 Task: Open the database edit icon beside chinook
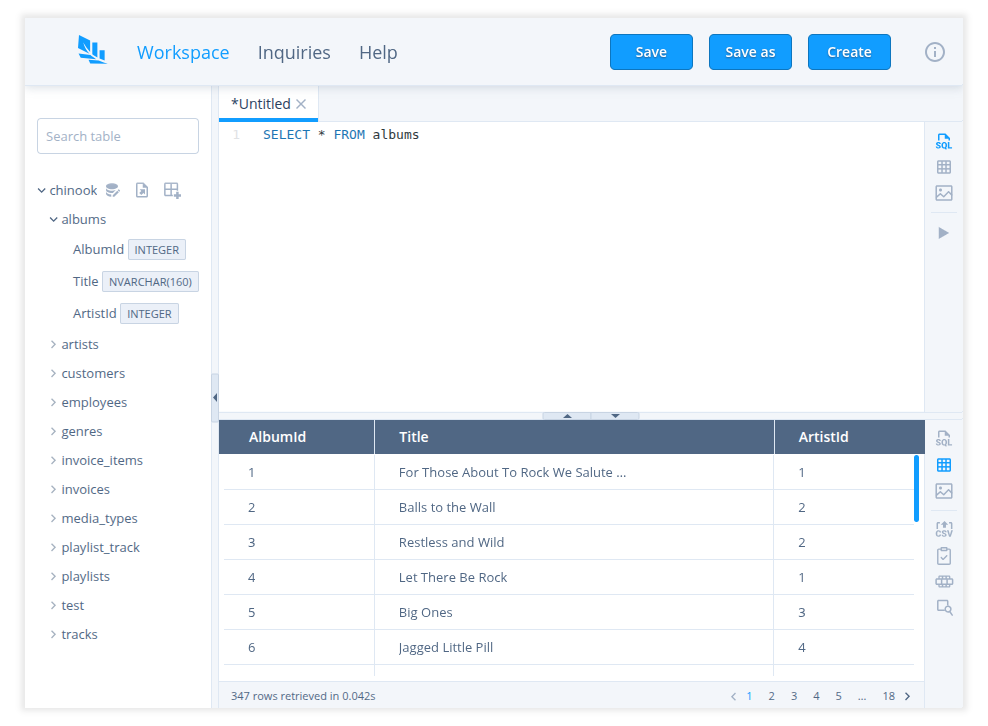pyautogui.click(x=113, y=189)
